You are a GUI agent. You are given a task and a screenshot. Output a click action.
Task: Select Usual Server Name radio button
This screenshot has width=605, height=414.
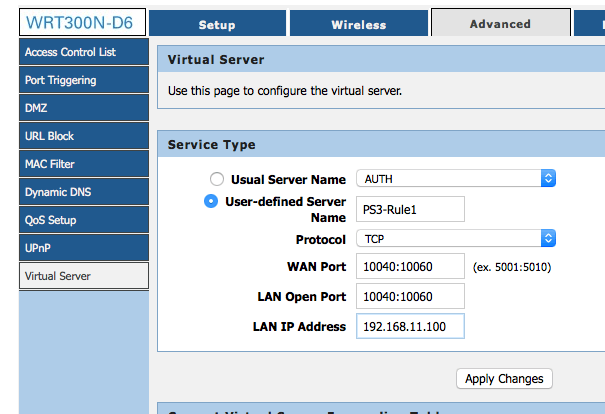217,179
